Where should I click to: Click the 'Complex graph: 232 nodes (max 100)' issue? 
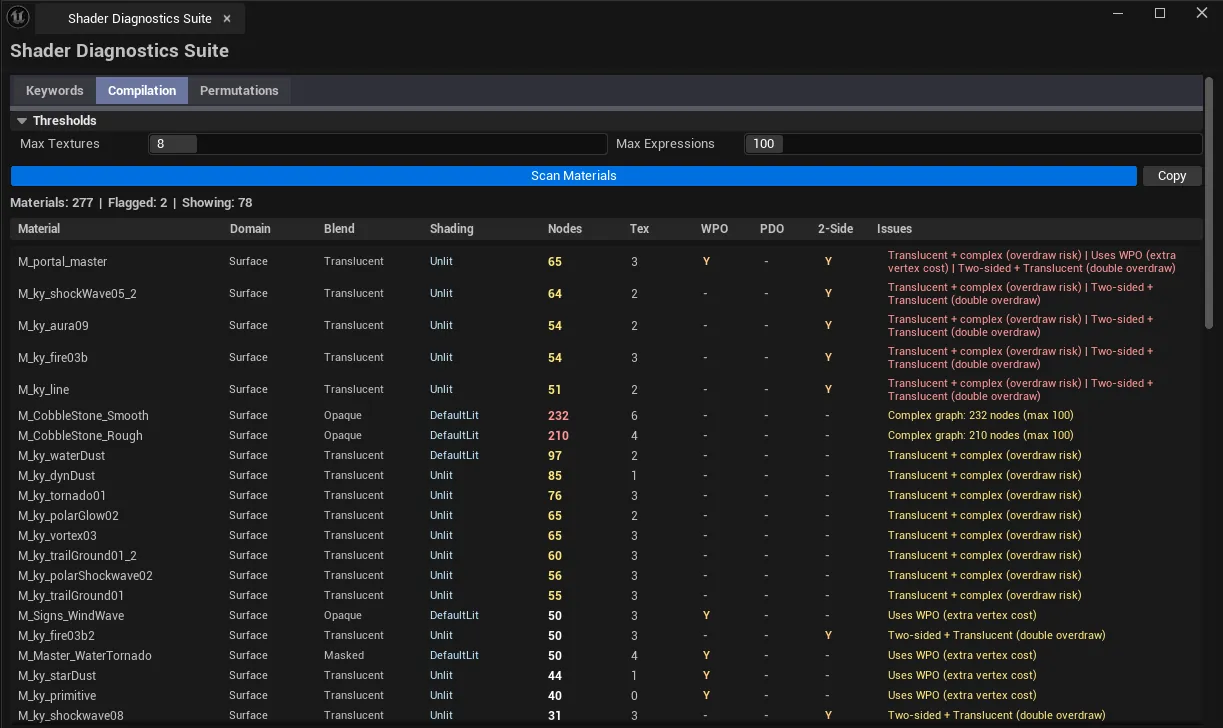[x=981, y=416]
